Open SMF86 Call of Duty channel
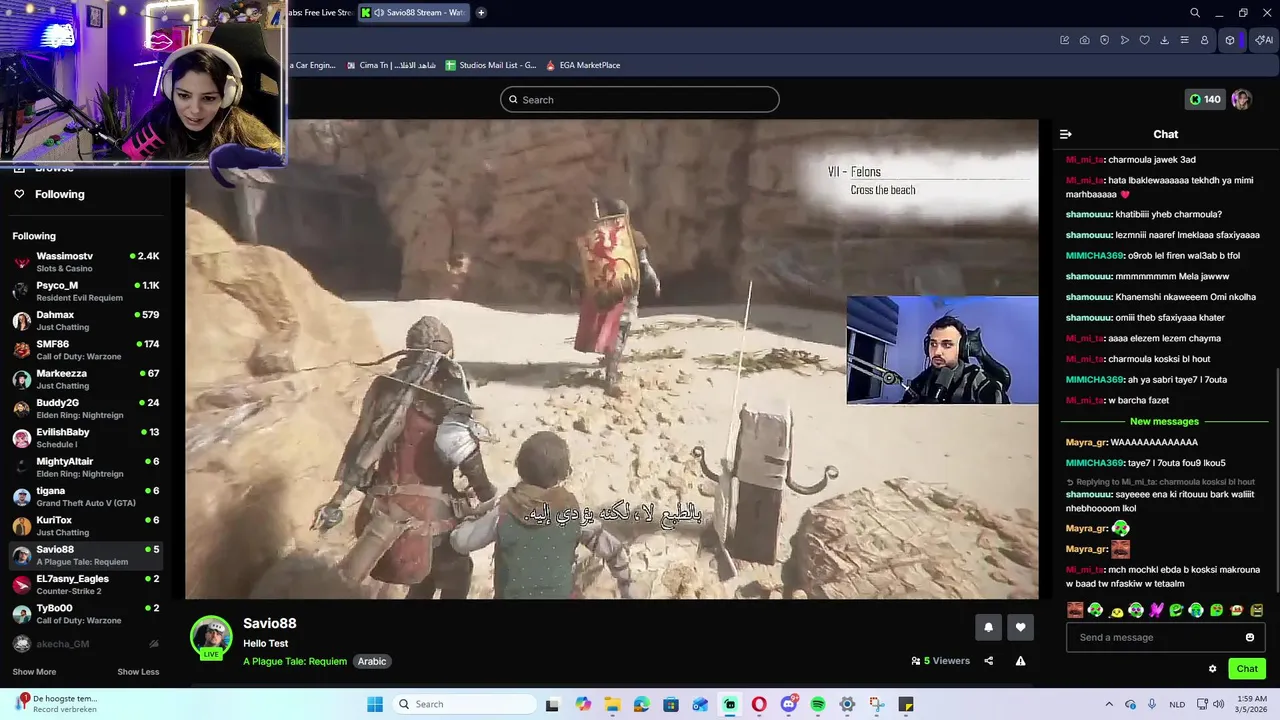The height and width of the screenshot is (720, 1280). tap(85, 350)
